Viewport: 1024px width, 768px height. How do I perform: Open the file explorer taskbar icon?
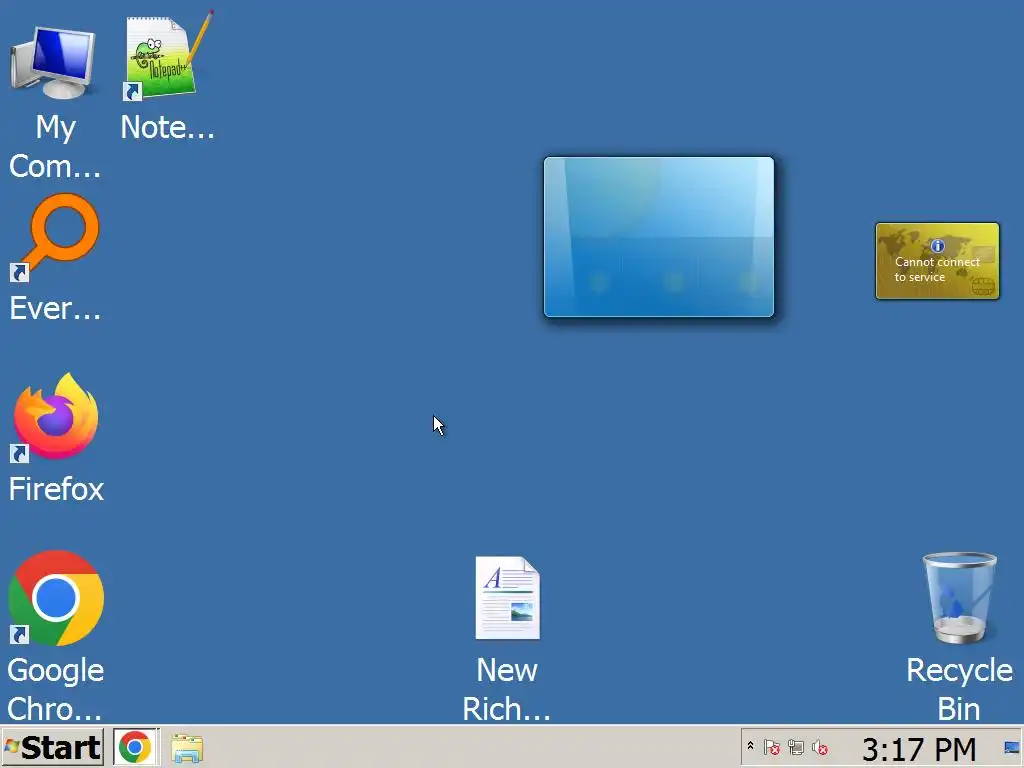pyautogui.click(x=187, y=748)
